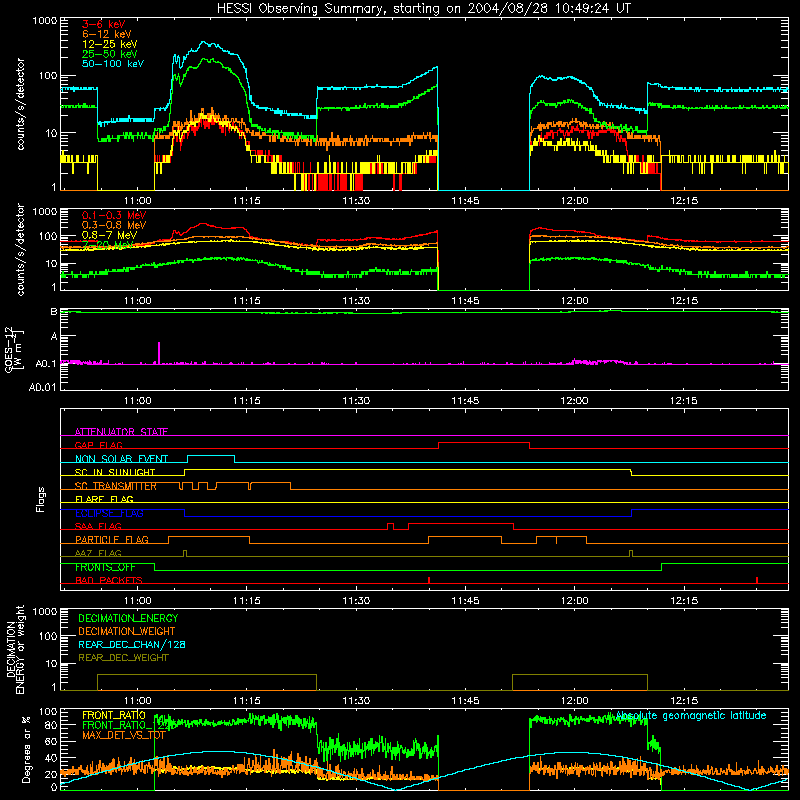Click the DECIMATION ENERGY or weight axis label
This screenshot has width=800, height=800.
tap(15, 649)
